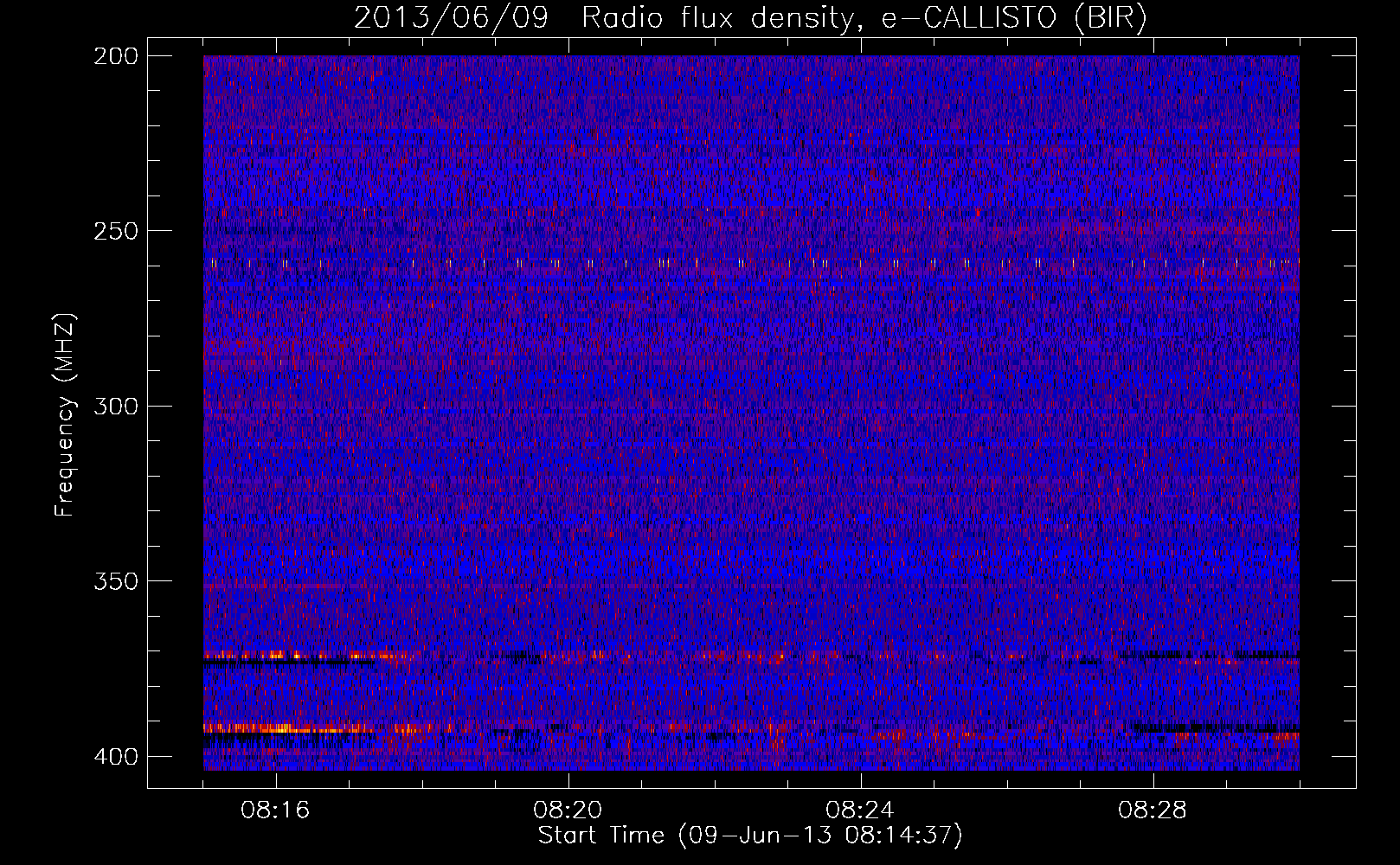Click the 250 frequency tick label

pyautogui.click(x=116, y=231)
